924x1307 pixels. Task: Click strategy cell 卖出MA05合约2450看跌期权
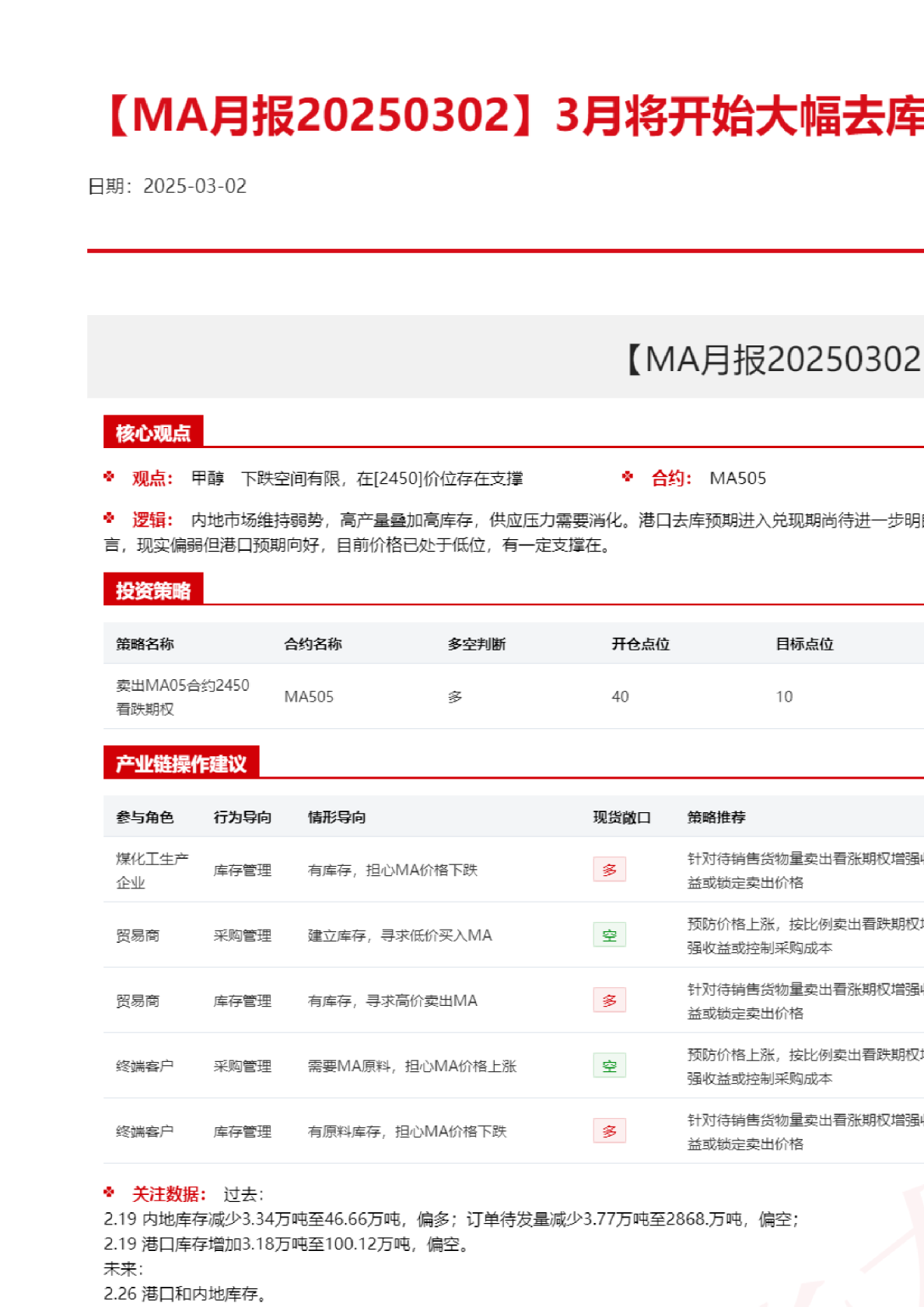coord(183,697)
